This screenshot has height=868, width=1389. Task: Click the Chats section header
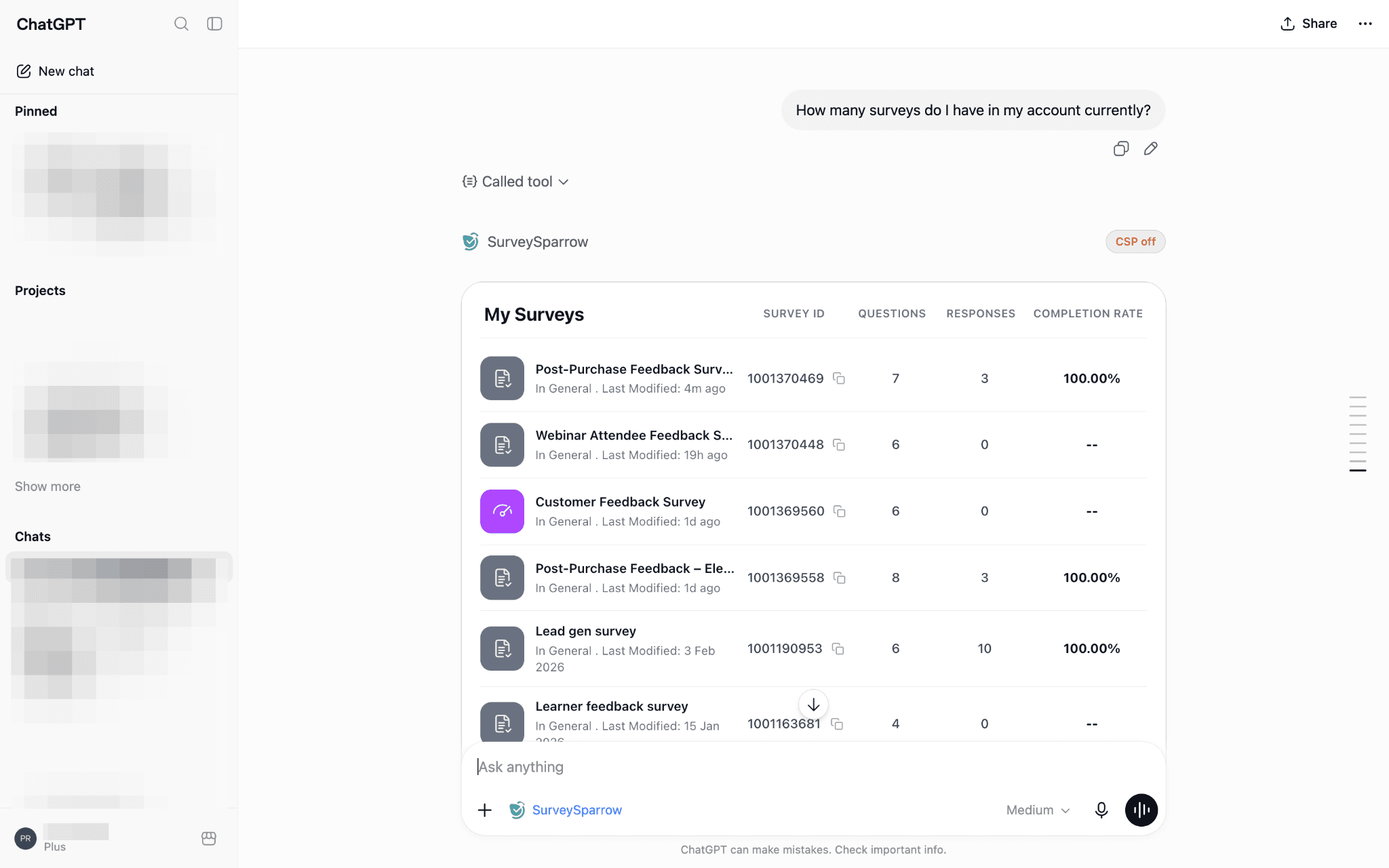(x=33, y=536)
